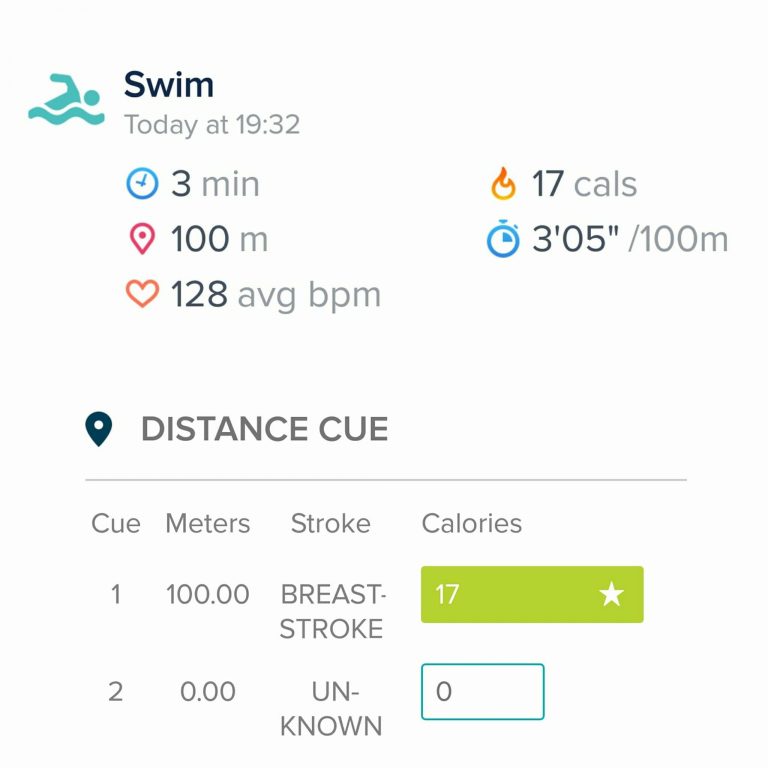
Task: Click the Stroke column header
Action: tap(331, 523)
